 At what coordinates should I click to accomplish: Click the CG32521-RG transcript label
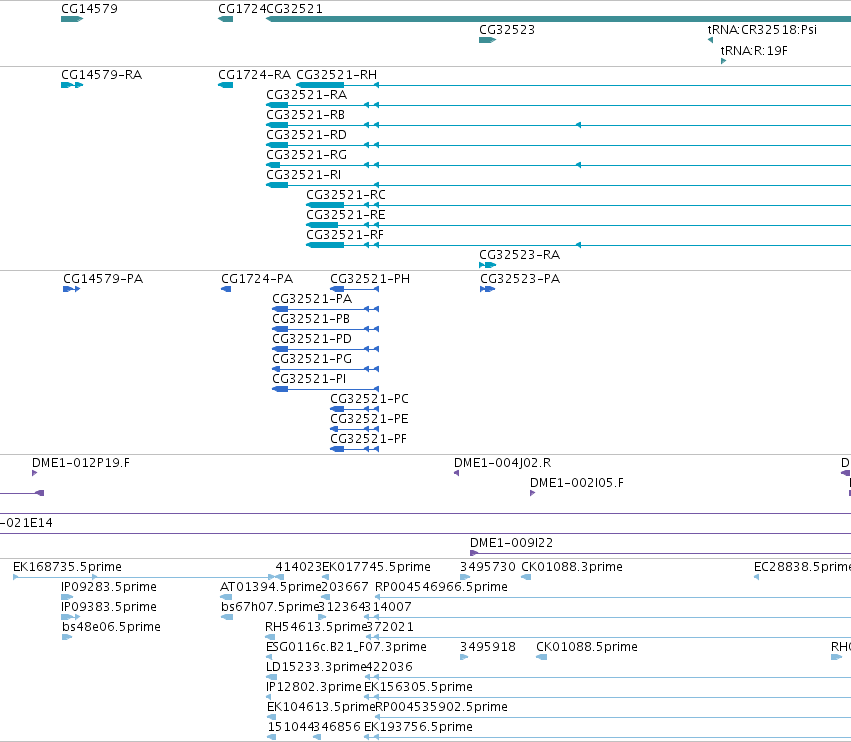point(306,155)
